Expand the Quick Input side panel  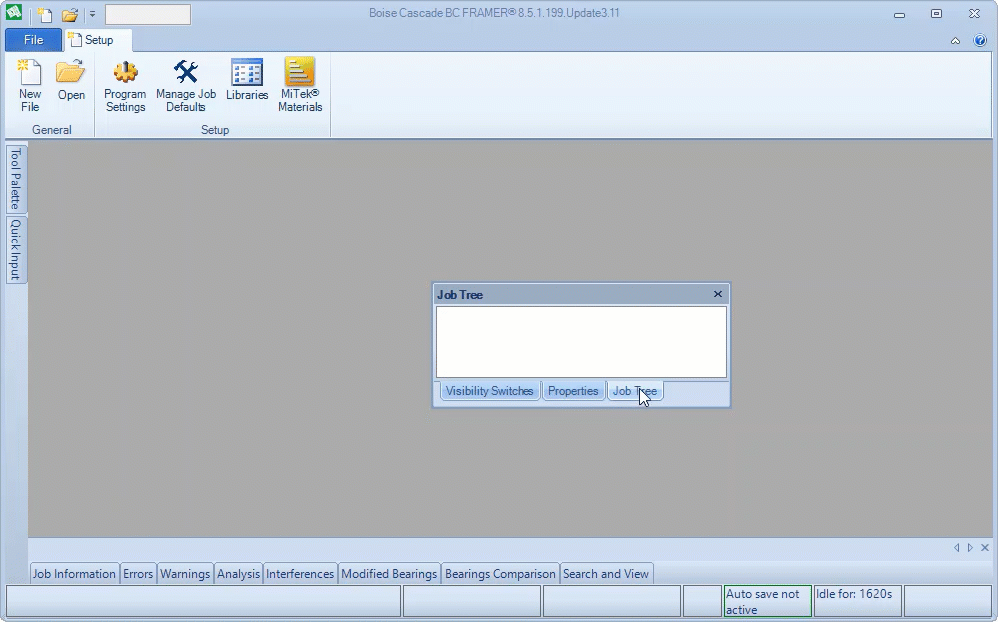(x=16, y=250)
